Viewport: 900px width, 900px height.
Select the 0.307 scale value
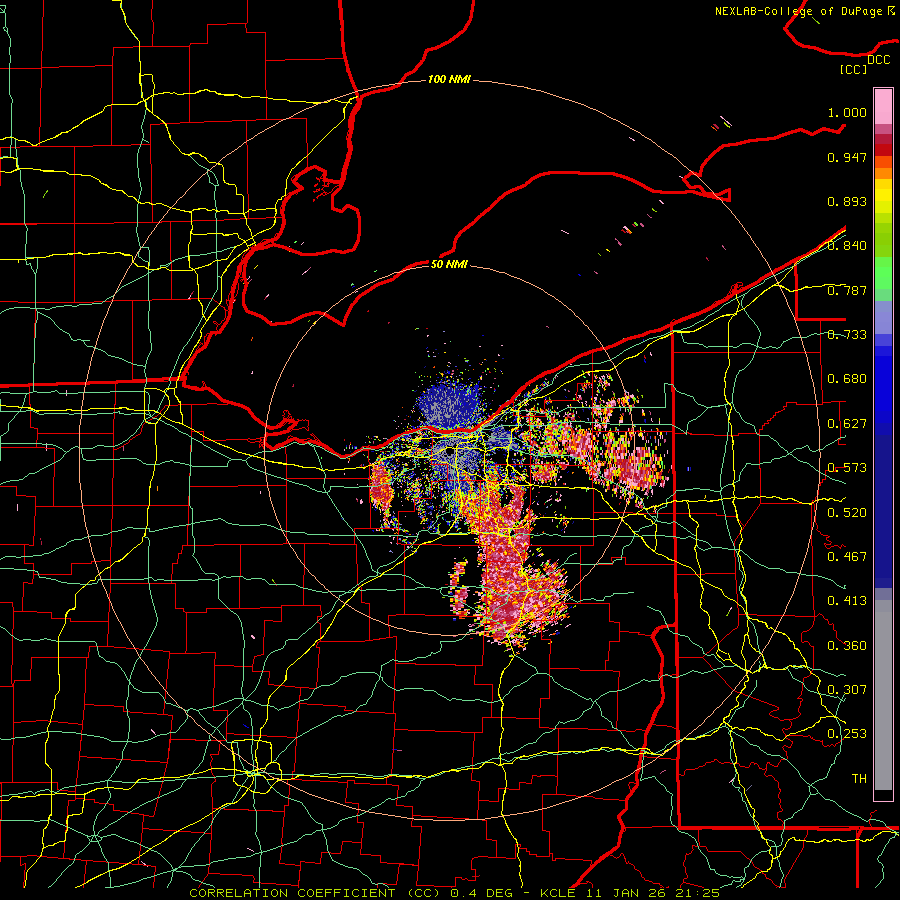[847, 690]
